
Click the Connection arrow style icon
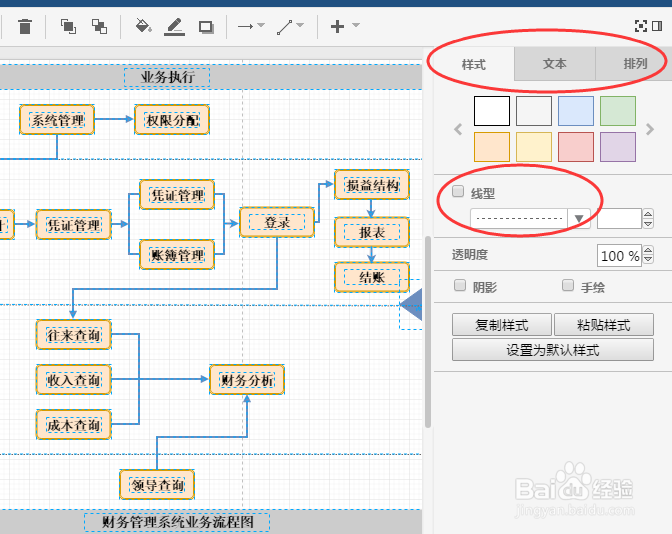click(246, 27)
